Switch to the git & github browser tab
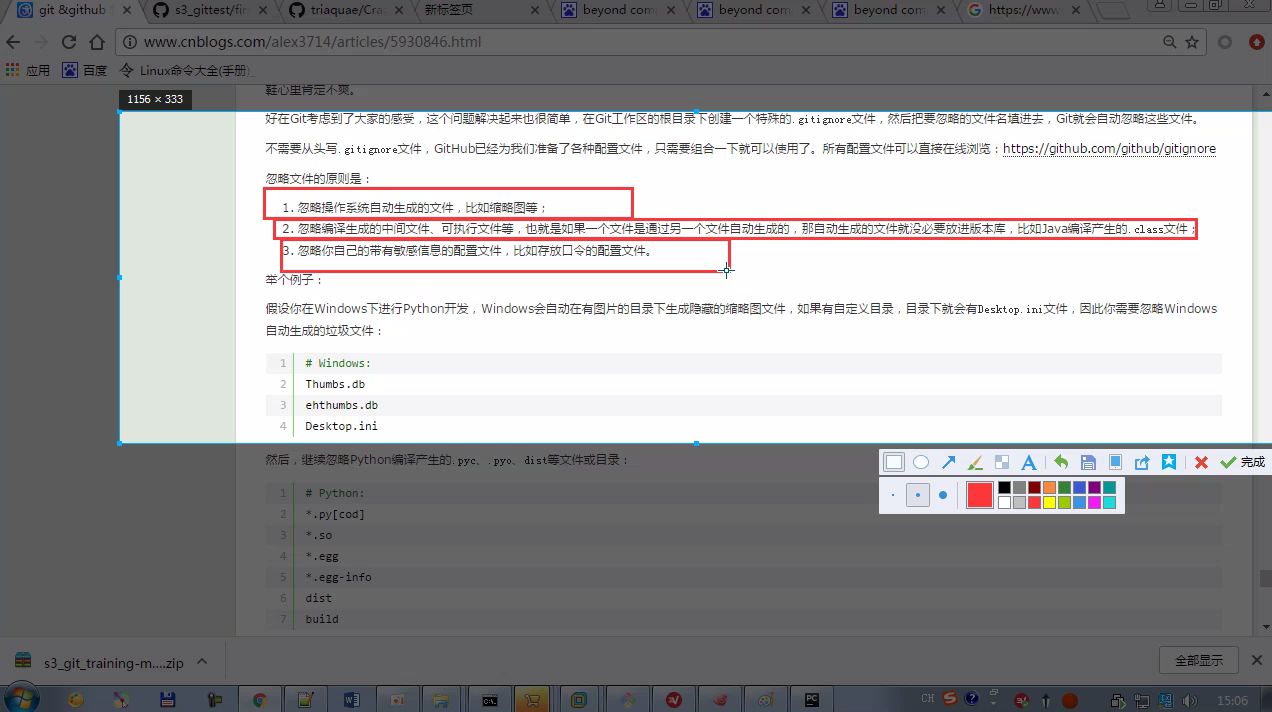 [x=72, y=10]
